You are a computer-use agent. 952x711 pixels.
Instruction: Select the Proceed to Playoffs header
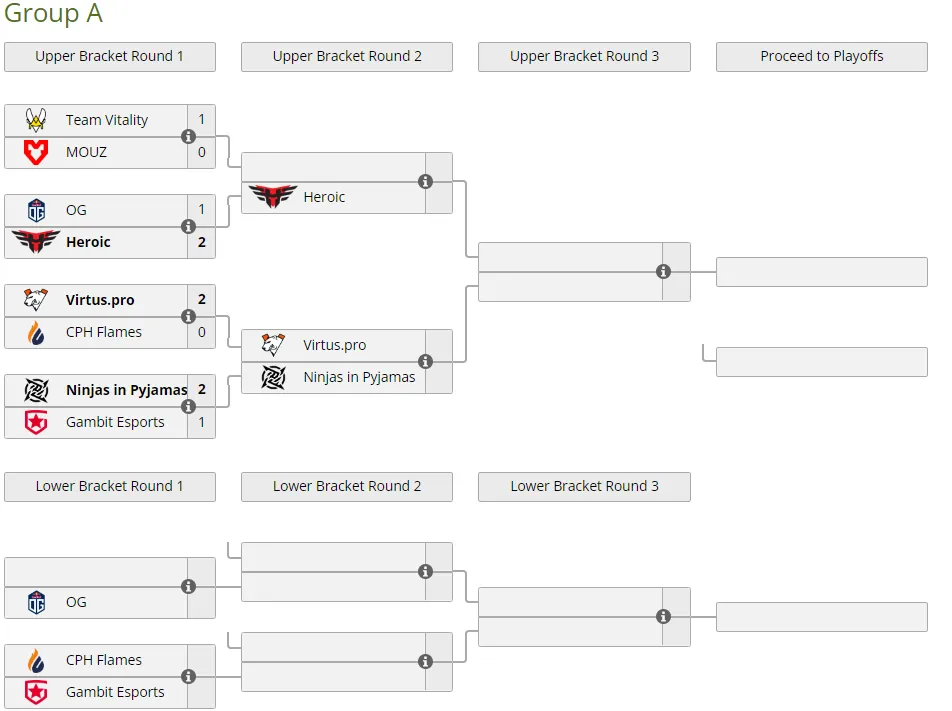(x=821, y=56)
